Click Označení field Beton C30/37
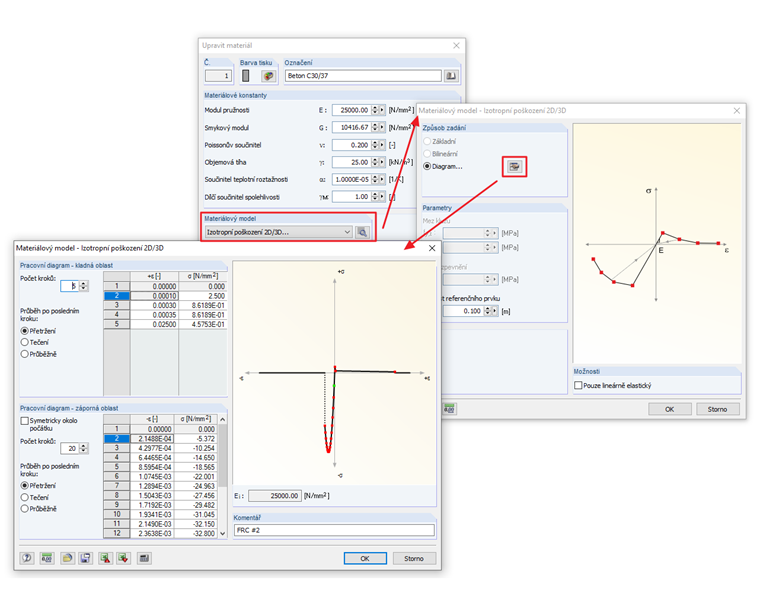The height and width of the screenshot is (610, 760). (x=363, y=76)
